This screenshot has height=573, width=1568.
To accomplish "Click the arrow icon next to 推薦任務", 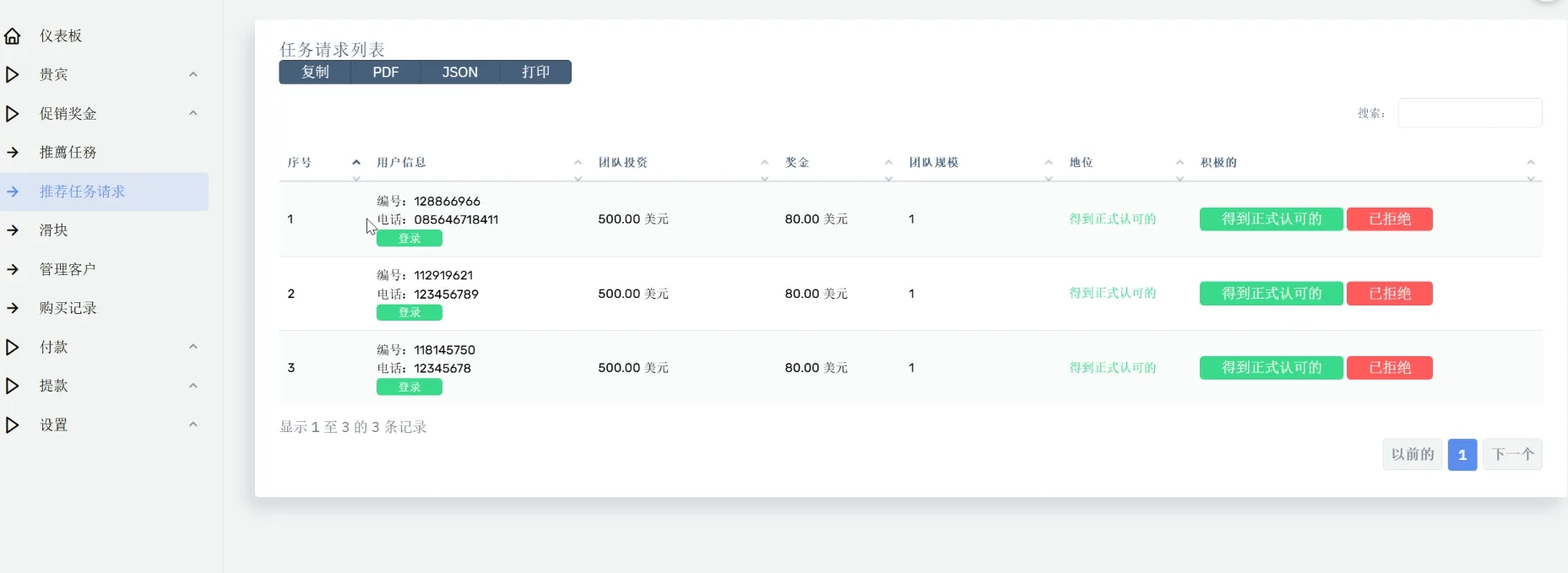I will coord(13,153).
